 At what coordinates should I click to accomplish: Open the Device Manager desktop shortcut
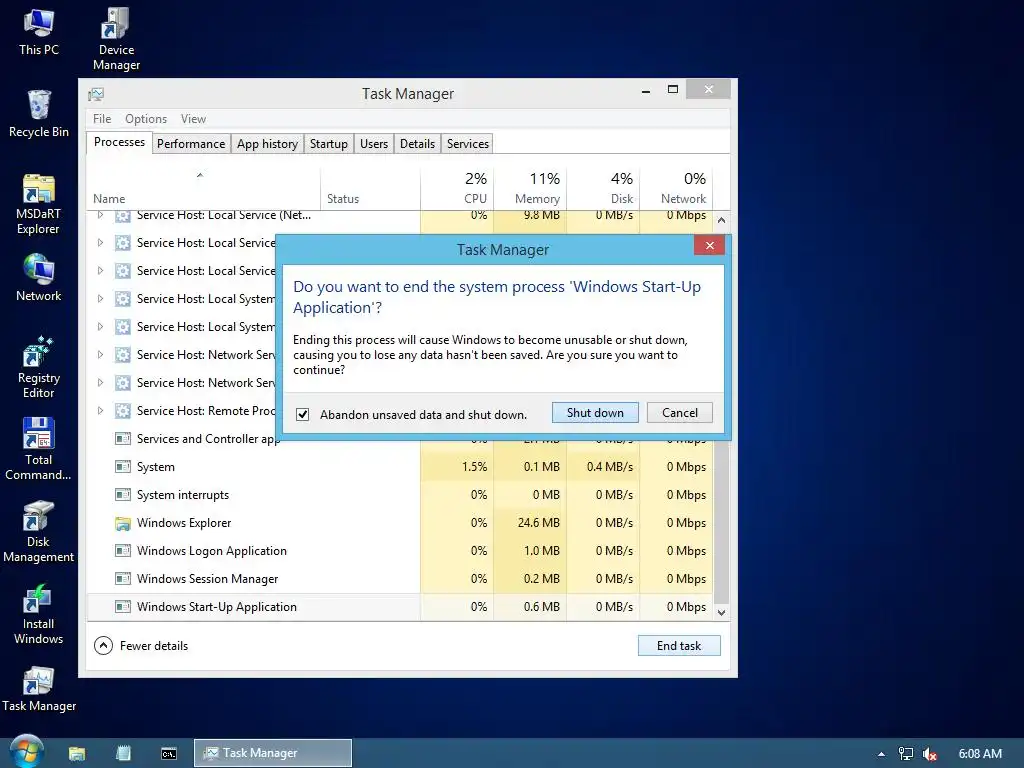116,38
